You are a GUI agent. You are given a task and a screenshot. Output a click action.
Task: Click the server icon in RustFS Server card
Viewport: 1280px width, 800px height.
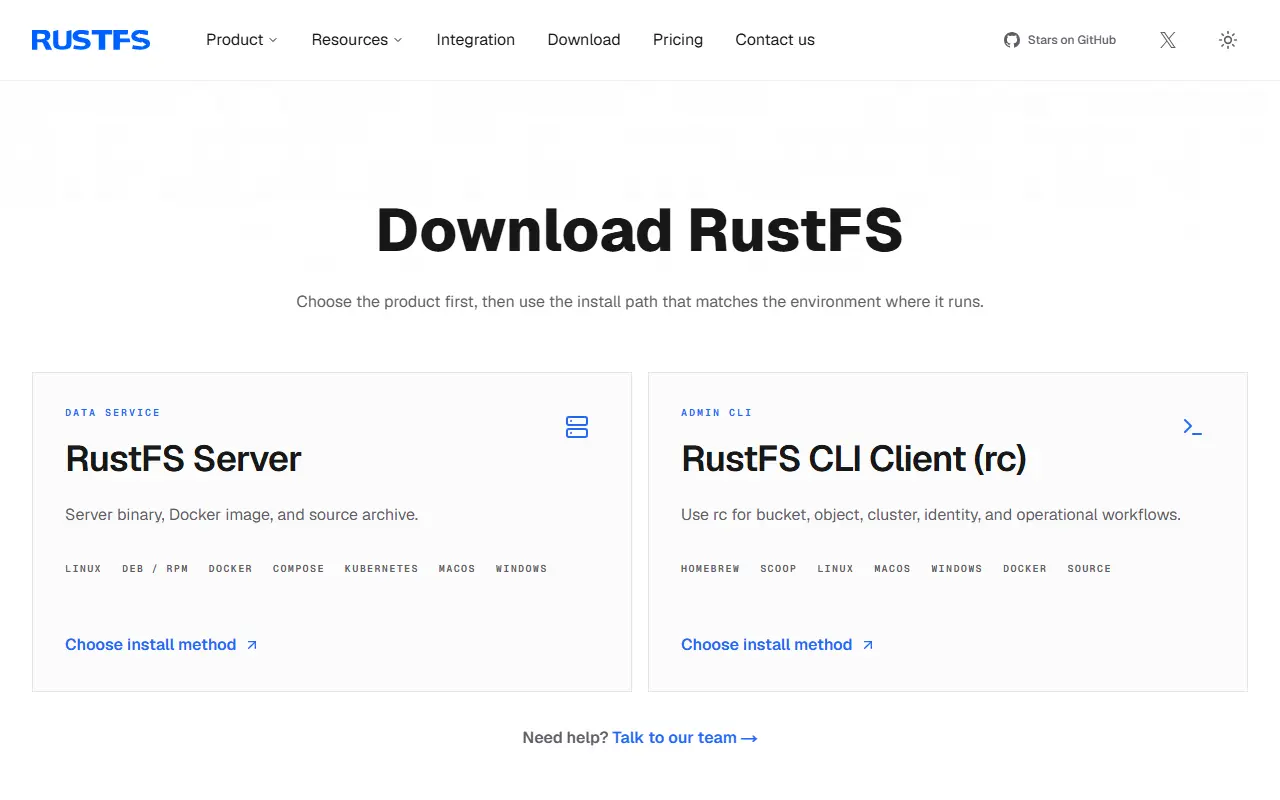tap(577, 427)
